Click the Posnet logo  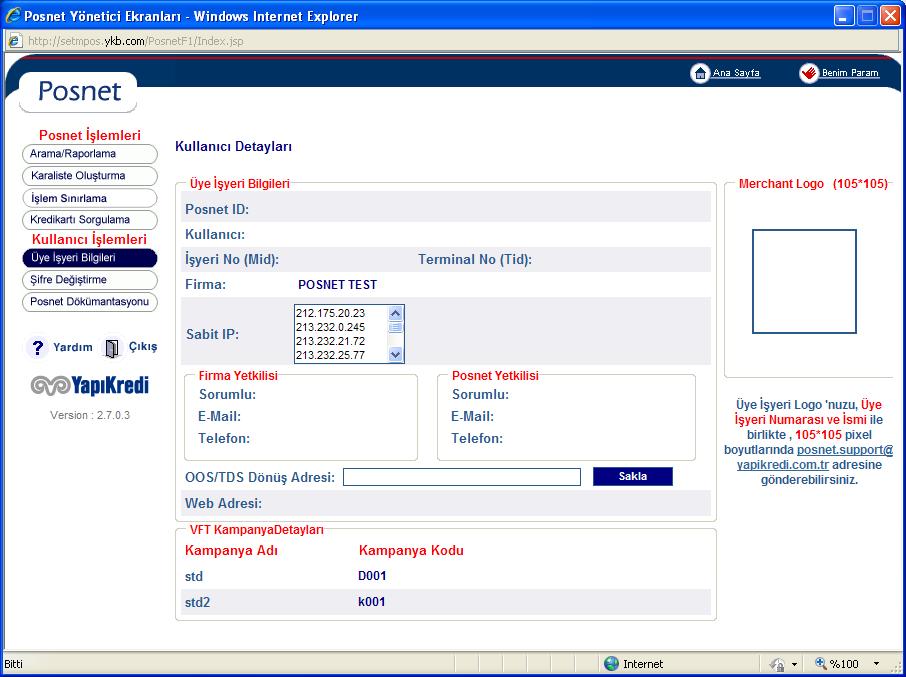click(x=79, y=91)
